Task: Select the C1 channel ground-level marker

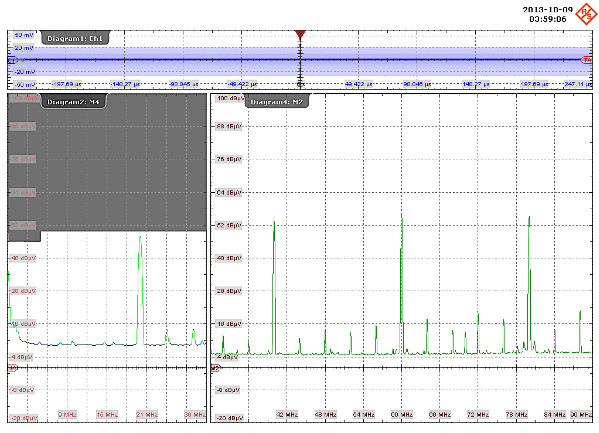Action: point(12,60)
